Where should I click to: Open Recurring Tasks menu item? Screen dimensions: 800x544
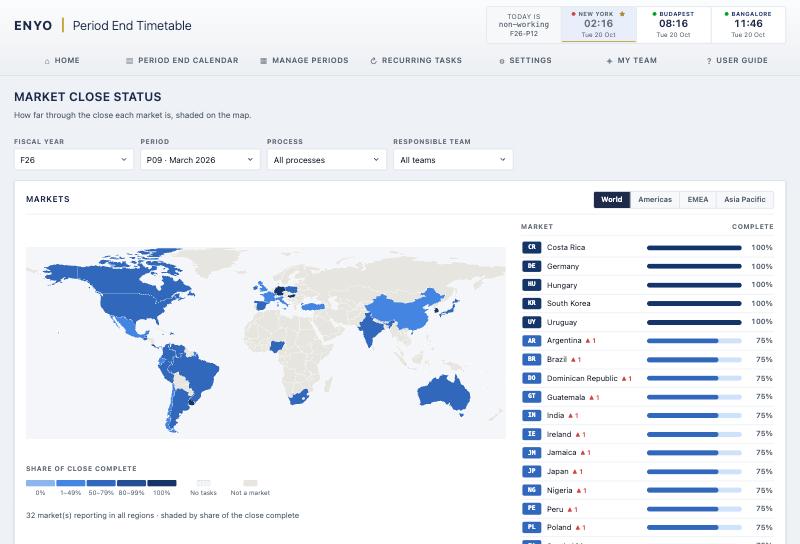[416, 60]
